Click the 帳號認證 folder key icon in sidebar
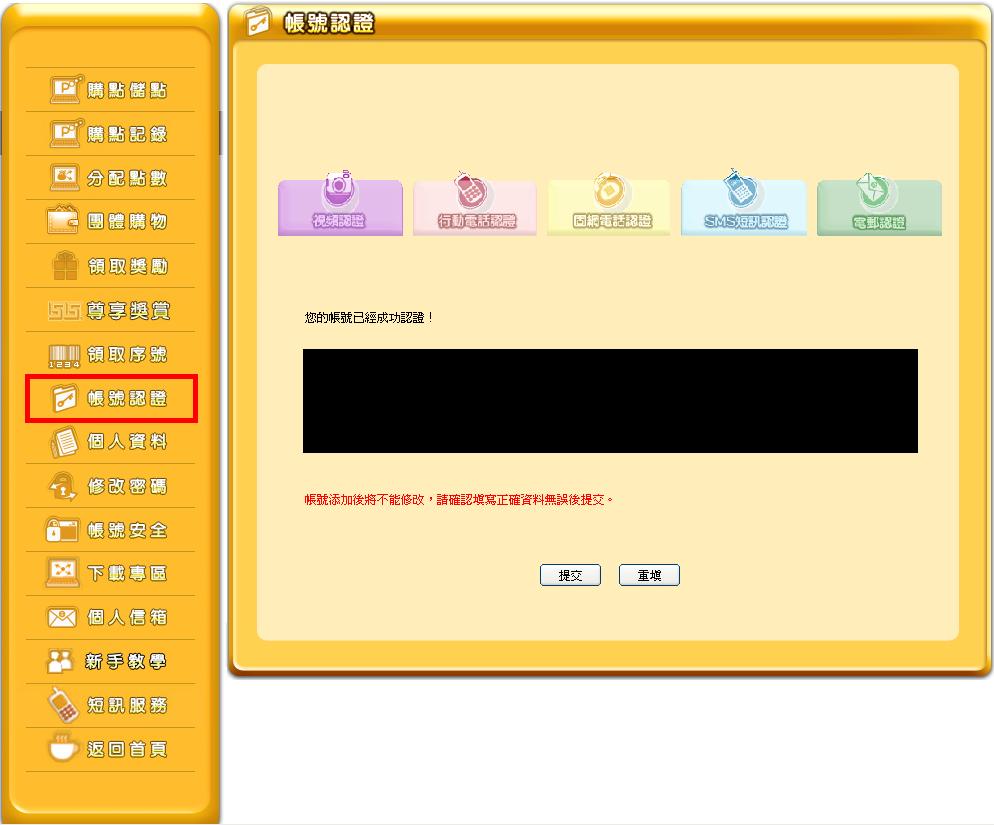Screen dimensions: 994x825 [x=65, y=398]
